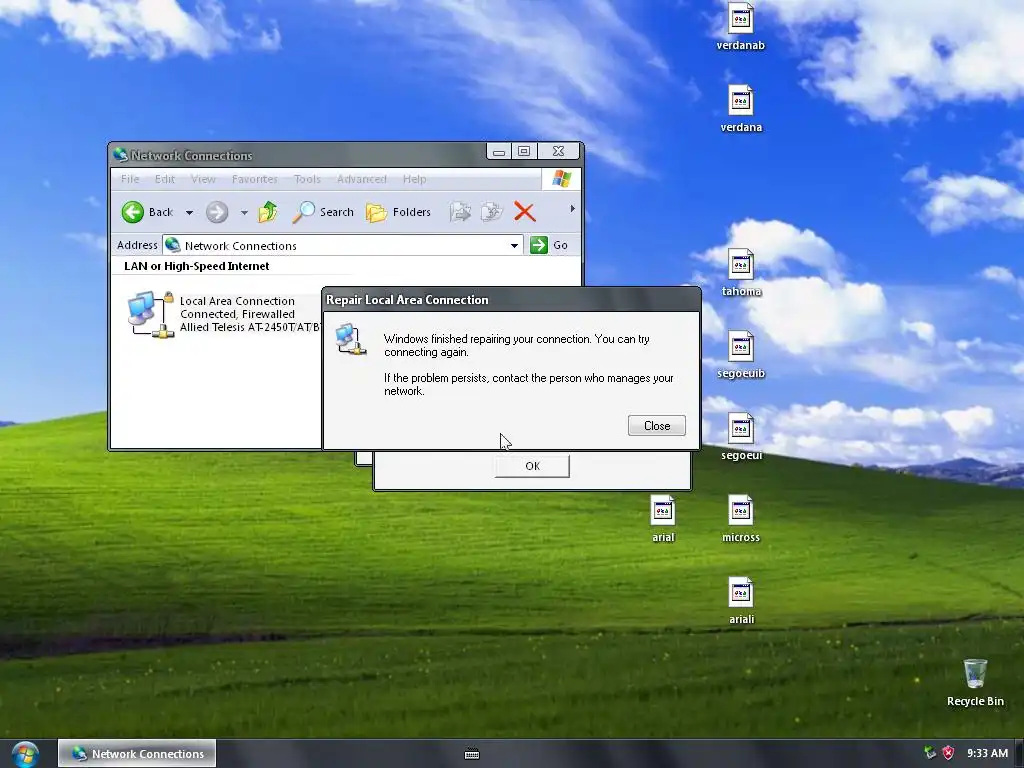Screen dimensions: 1024x768
Task: Maximize the Network Connections window
Action: coord(524,152)
